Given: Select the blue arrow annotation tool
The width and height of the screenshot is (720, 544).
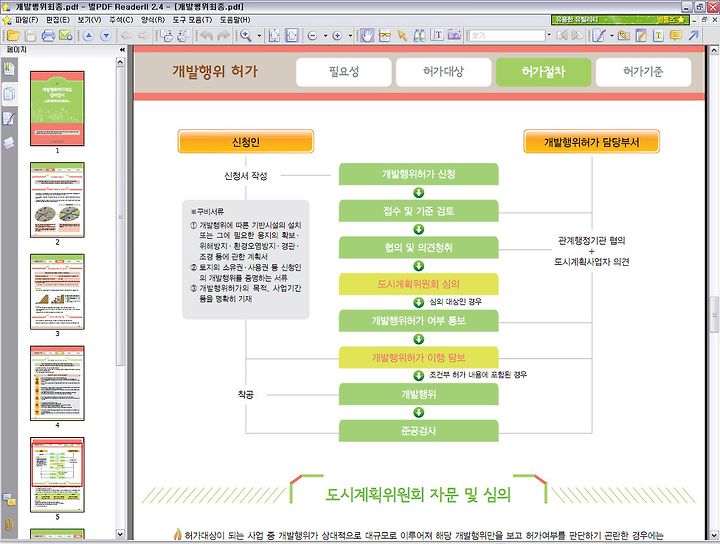Looking at the screenshot, I should pos(693,35).
